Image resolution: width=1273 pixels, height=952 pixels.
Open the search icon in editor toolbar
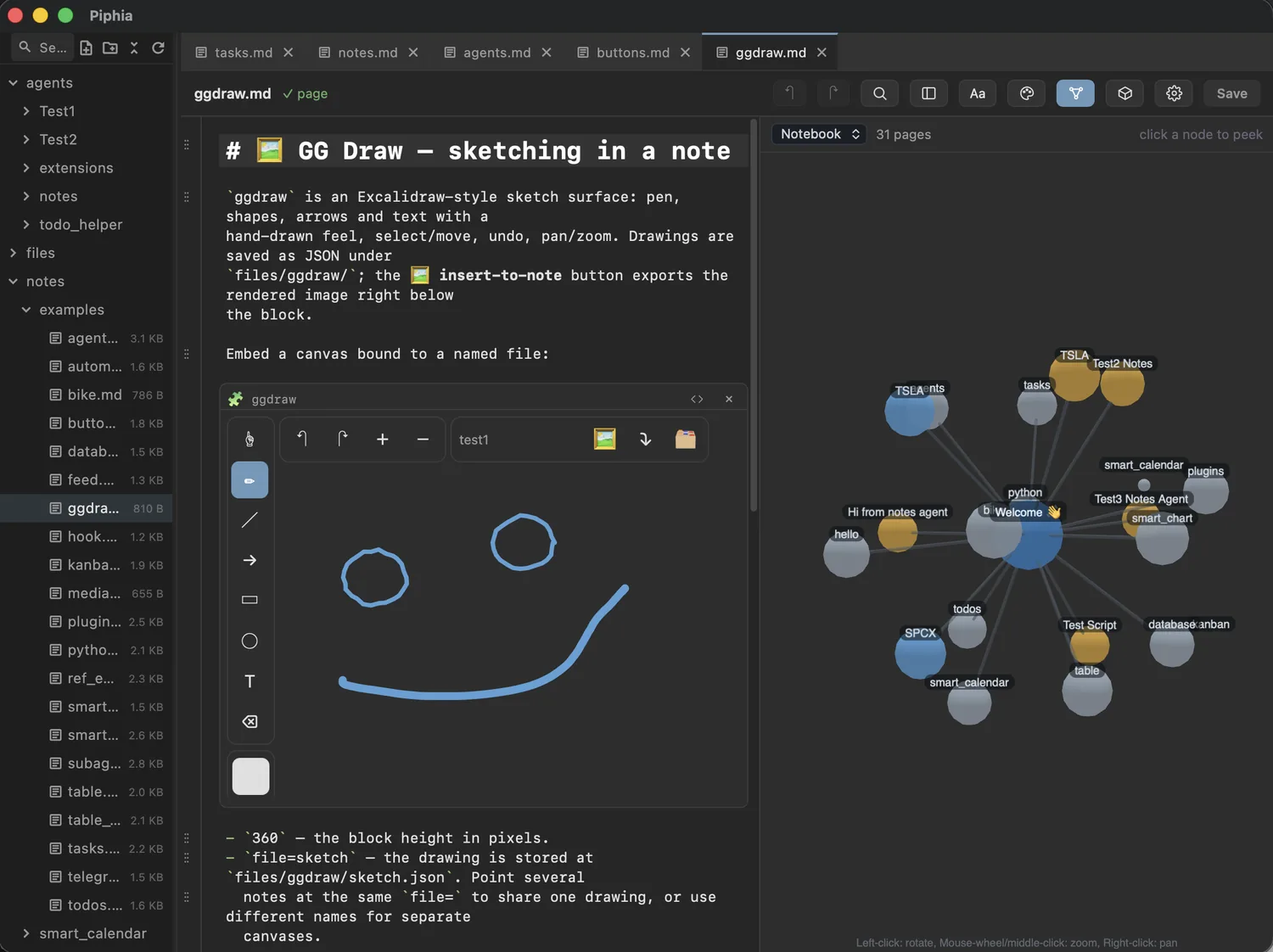[x=880, y=93]
